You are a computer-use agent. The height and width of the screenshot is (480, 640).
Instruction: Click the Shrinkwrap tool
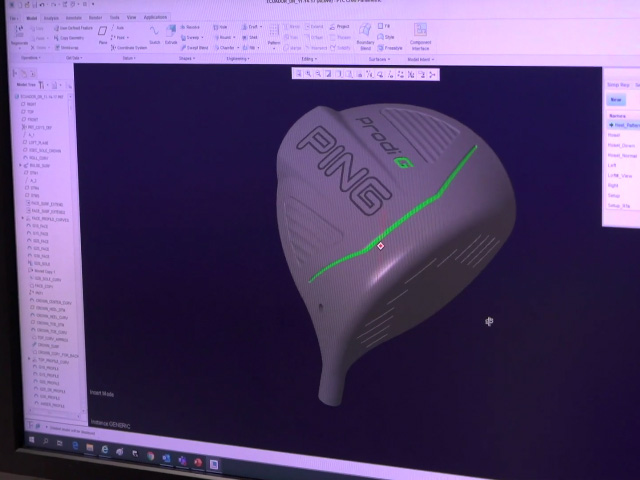tap(67, 48)
